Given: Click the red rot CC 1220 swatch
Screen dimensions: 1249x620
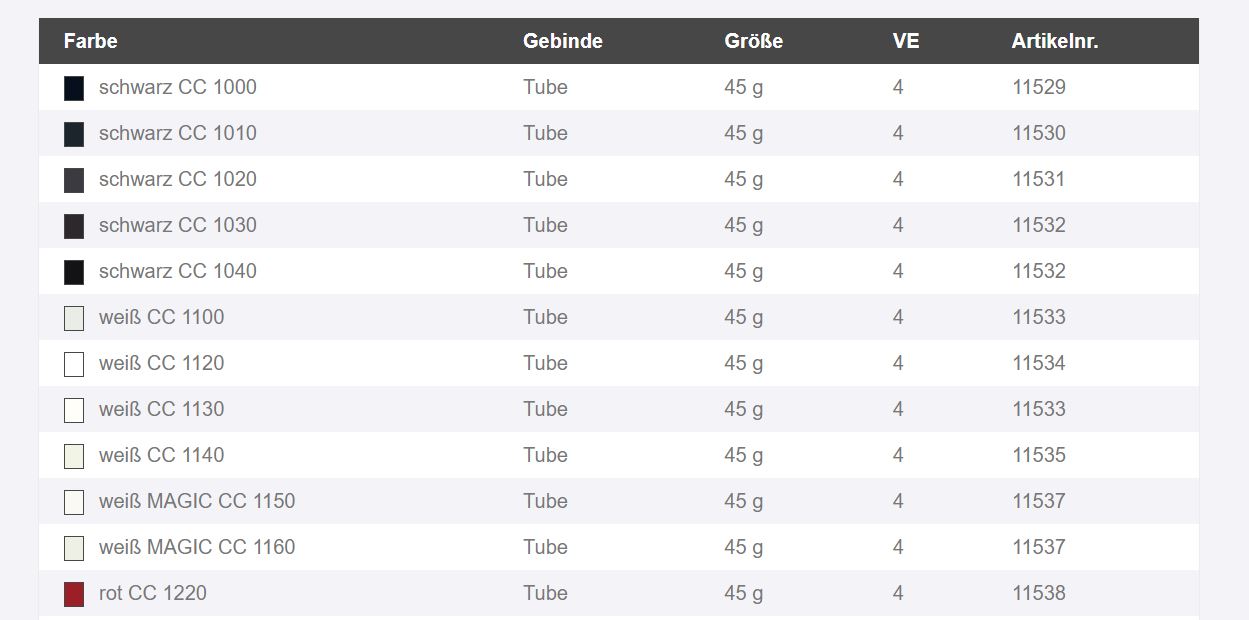Looking at the screenshot, I should (74, 594).
